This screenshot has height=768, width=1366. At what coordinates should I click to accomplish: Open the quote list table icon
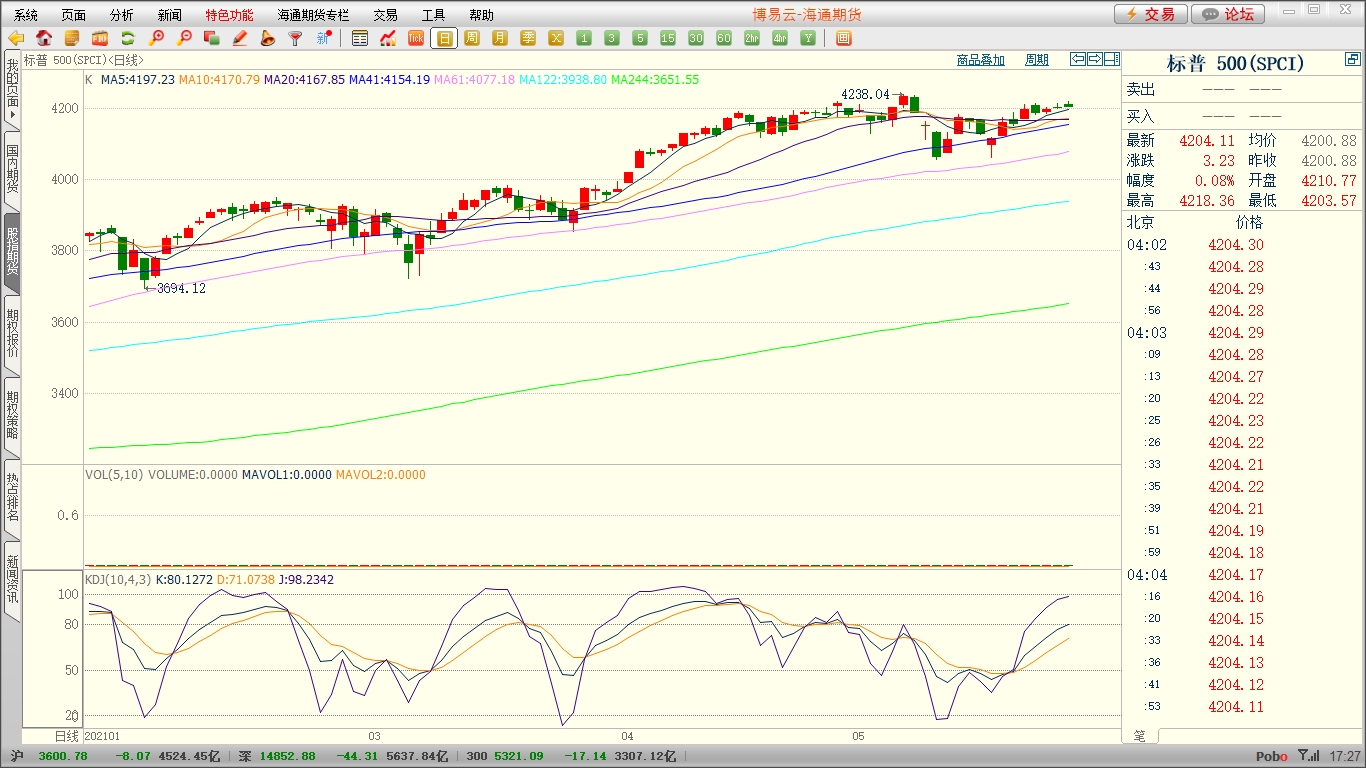[x=360, y=38]
